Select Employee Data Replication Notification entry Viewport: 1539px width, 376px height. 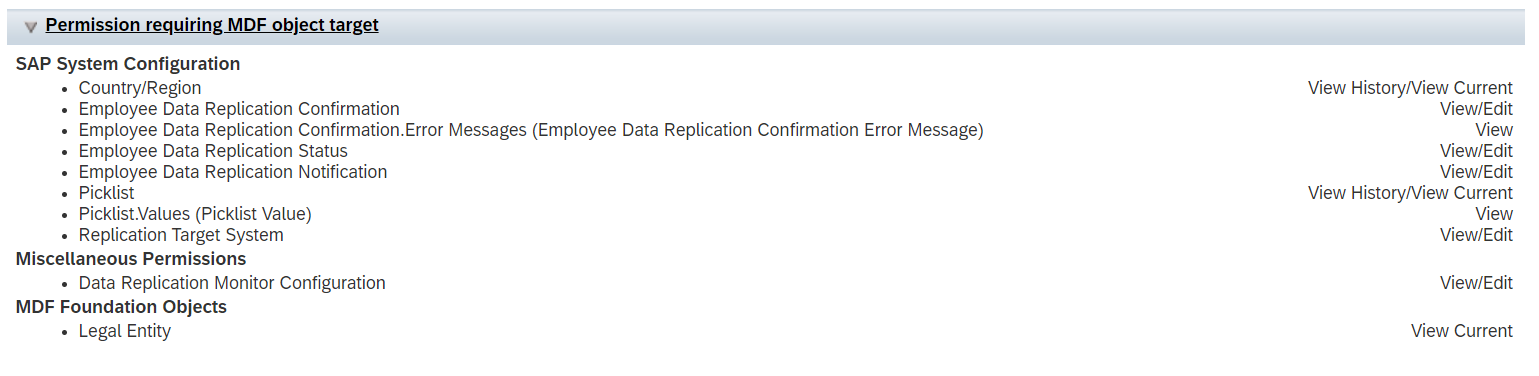233,172
